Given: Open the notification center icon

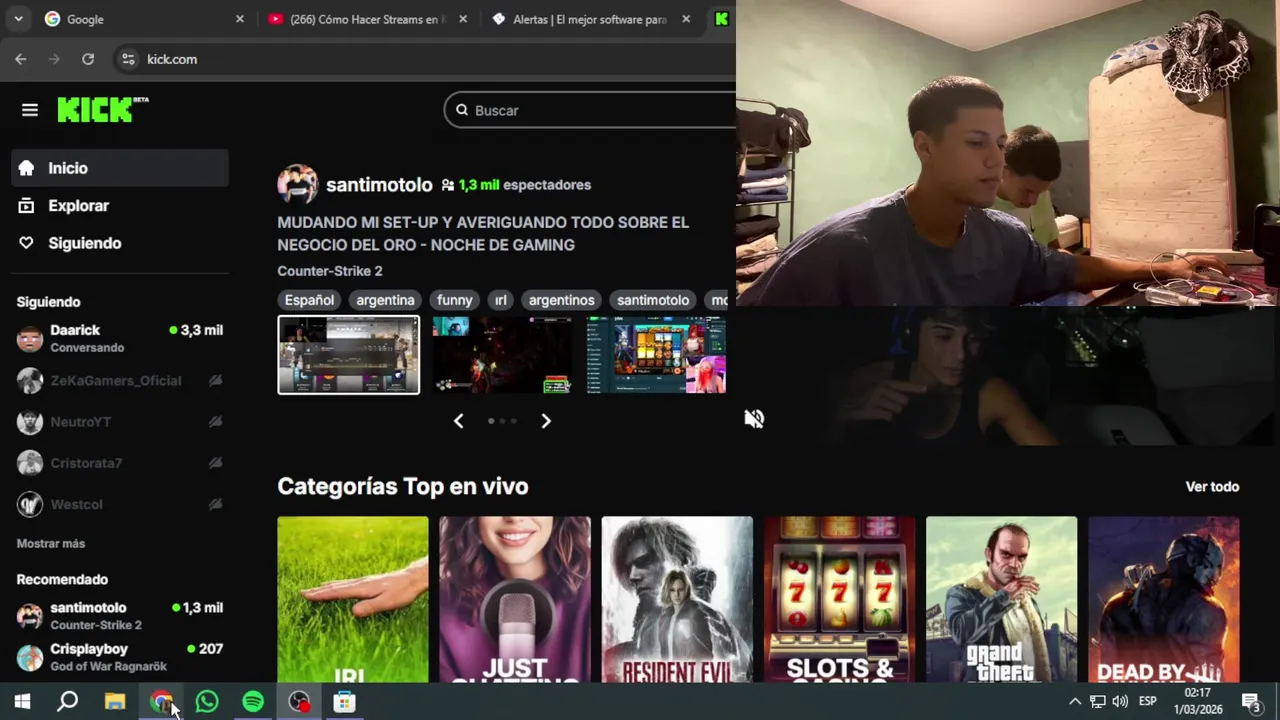Looking at the screenshot, I should click(1251, 702).
